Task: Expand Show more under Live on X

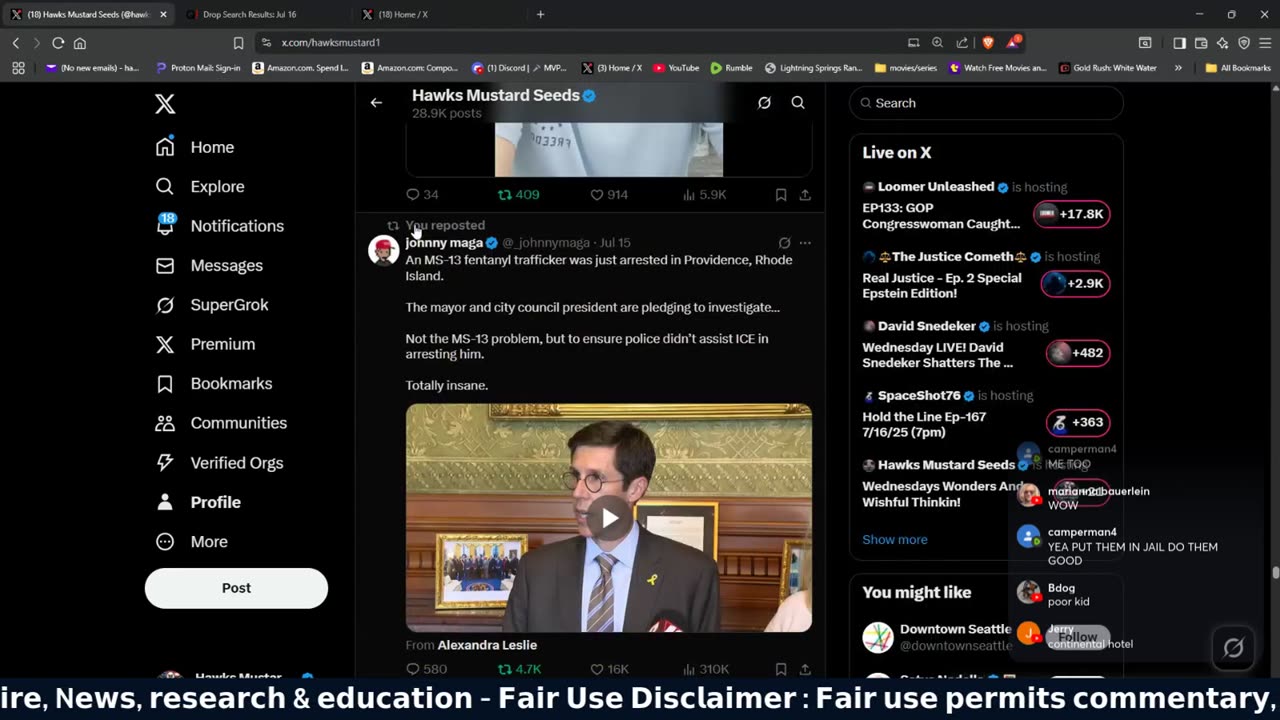Action: [x=895, y=539]
